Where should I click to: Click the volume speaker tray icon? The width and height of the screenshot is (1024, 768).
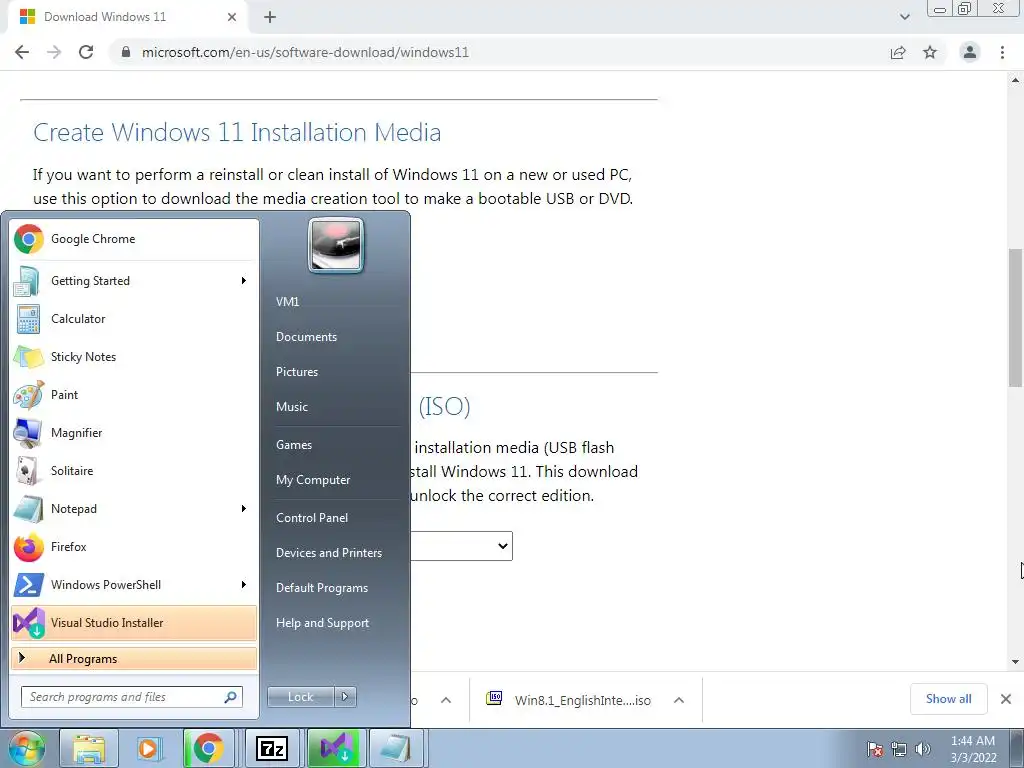tap(923, 749)
